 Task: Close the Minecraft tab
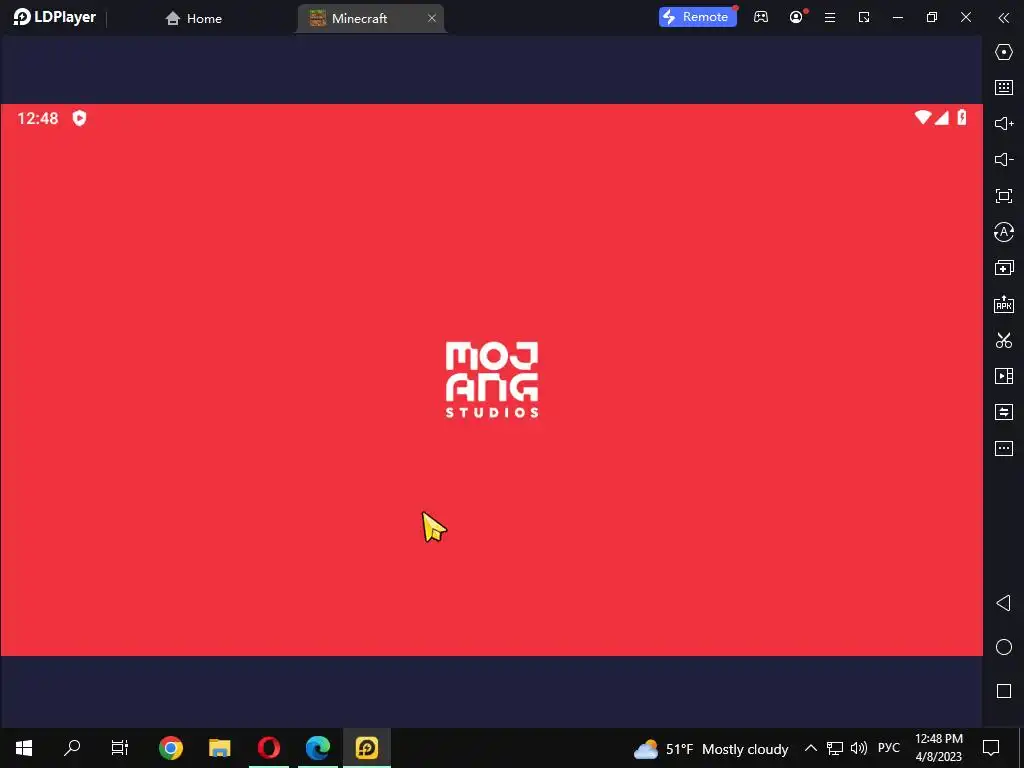click(432, 18)
